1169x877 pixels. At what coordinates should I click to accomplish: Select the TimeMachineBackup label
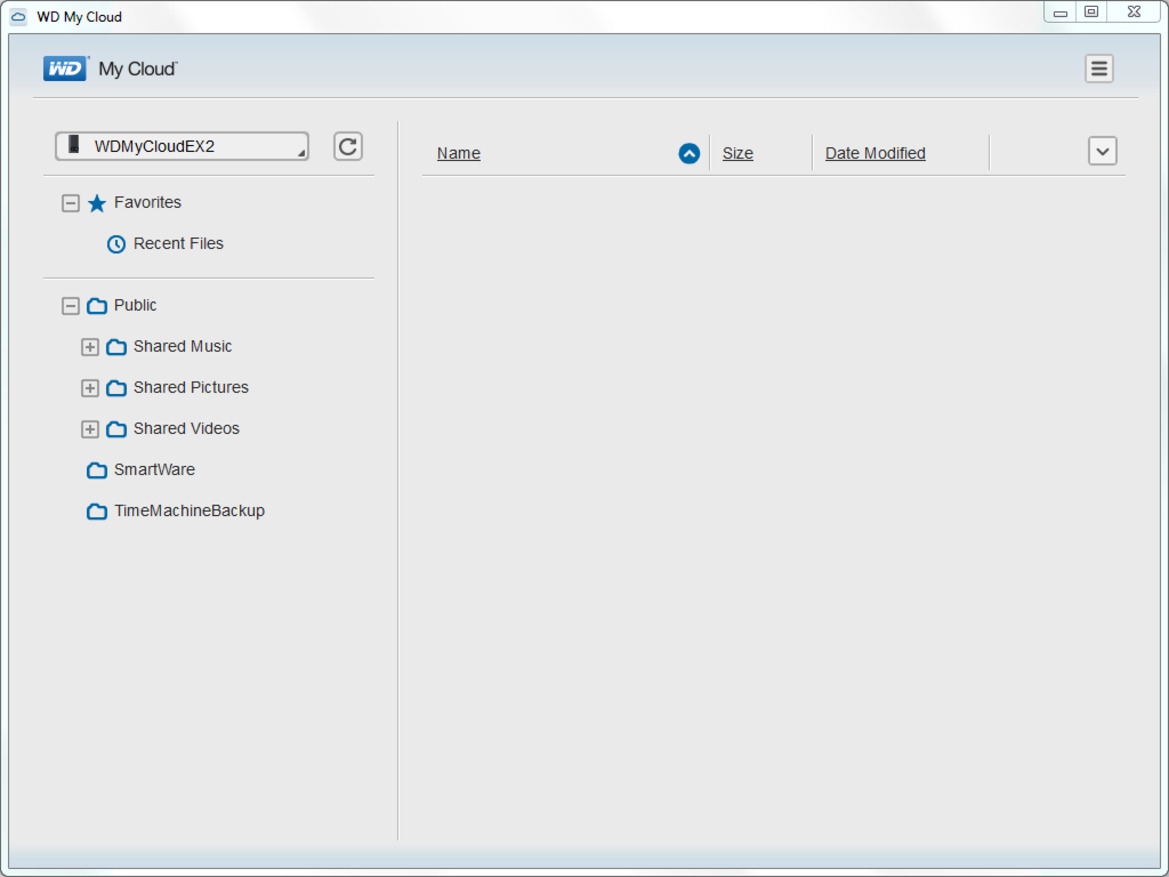click(x=189, y=510)
